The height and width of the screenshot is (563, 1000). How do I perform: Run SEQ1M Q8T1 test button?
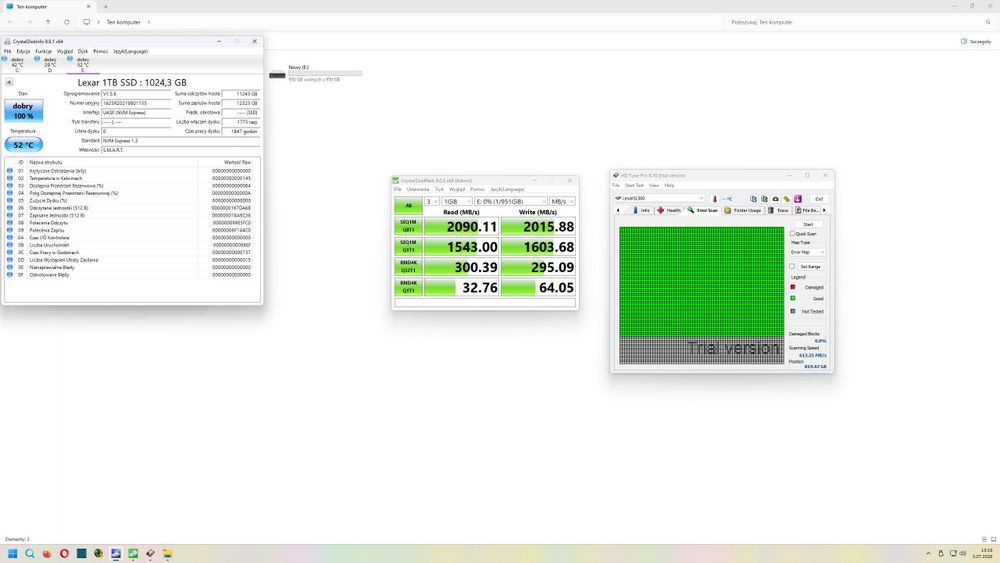[408, 226]
